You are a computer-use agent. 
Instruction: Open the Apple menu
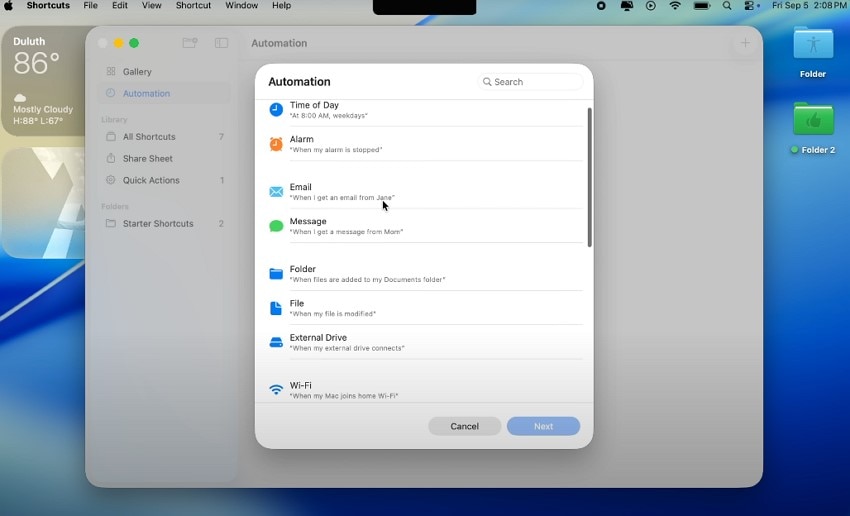(9, 5)
